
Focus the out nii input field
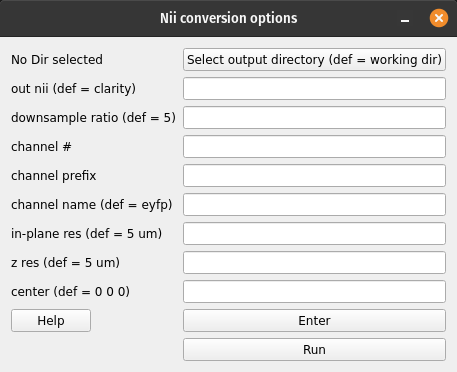pos(314,89)
